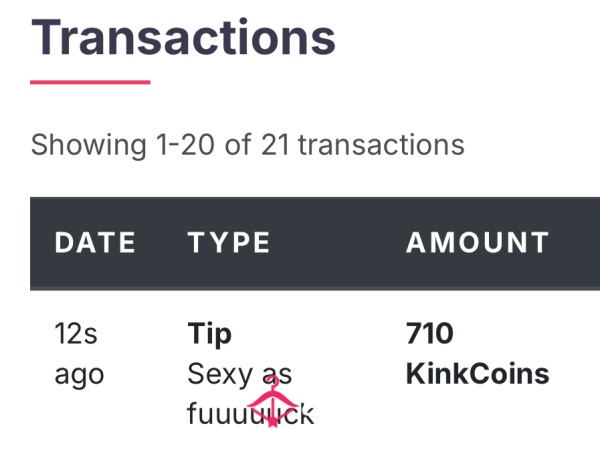Click the "21" total count number
The height and width of the screenshot is (456, 600).
275,145
